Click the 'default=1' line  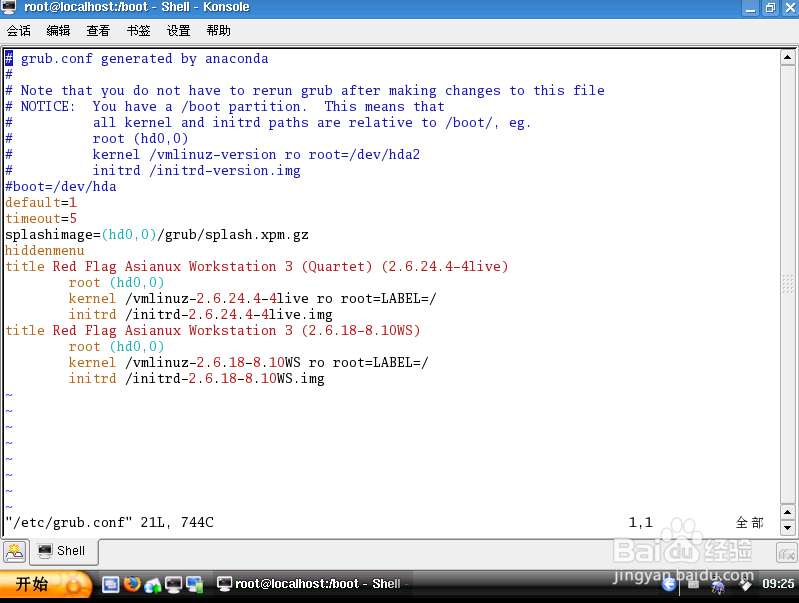point(41,203)
